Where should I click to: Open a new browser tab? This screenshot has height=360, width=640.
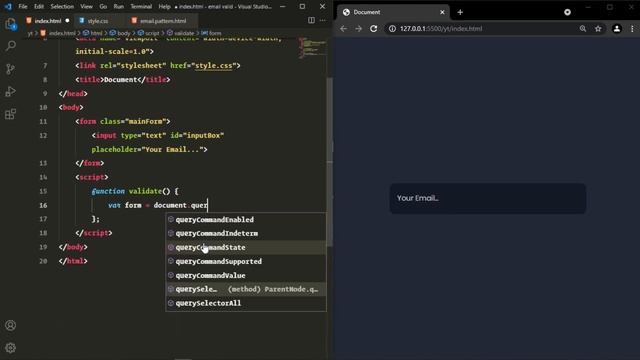(460, 12)
